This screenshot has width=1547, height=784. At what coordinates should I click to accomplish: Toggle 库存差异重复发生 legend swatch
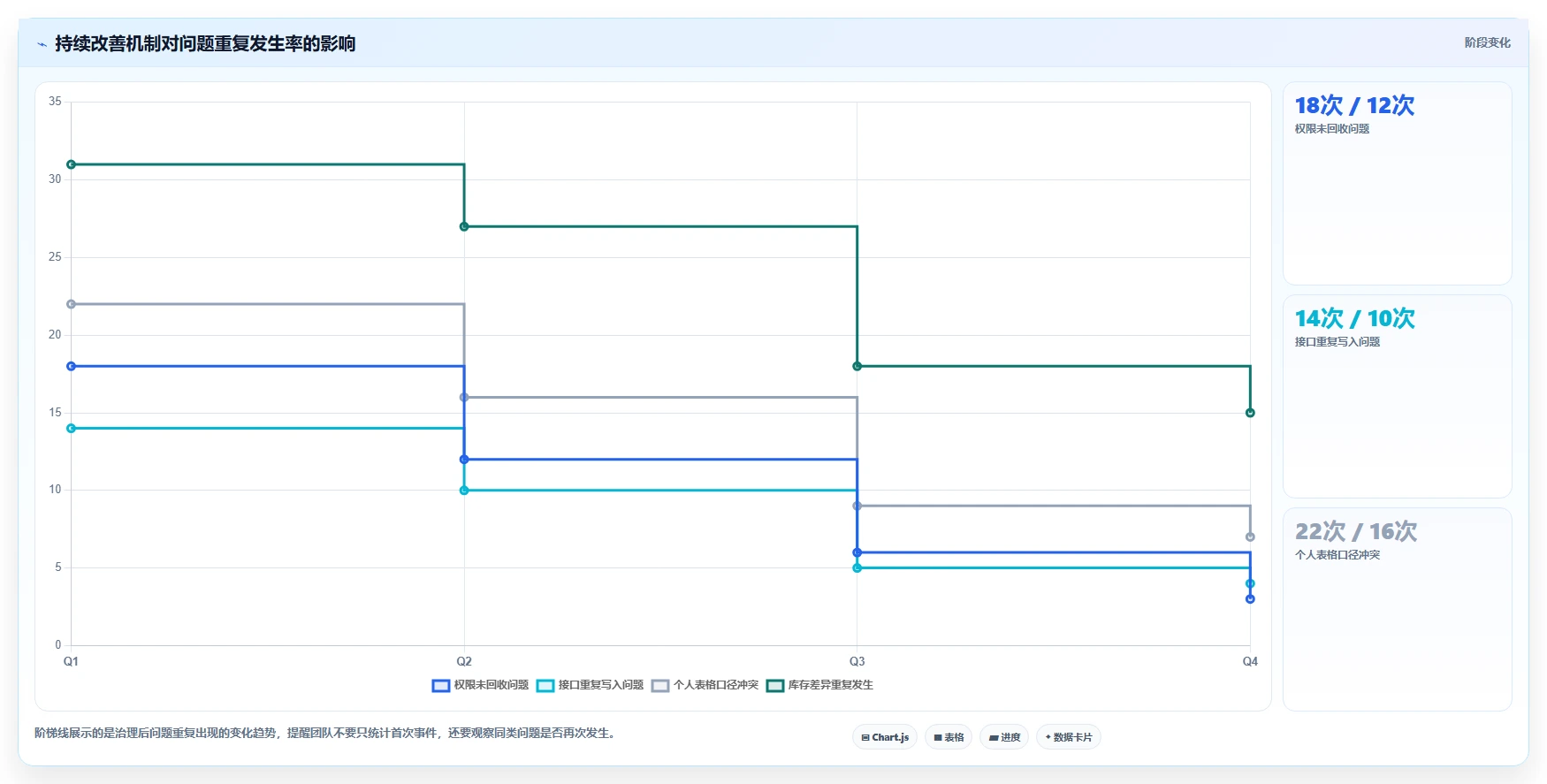(x=775, y=686)
